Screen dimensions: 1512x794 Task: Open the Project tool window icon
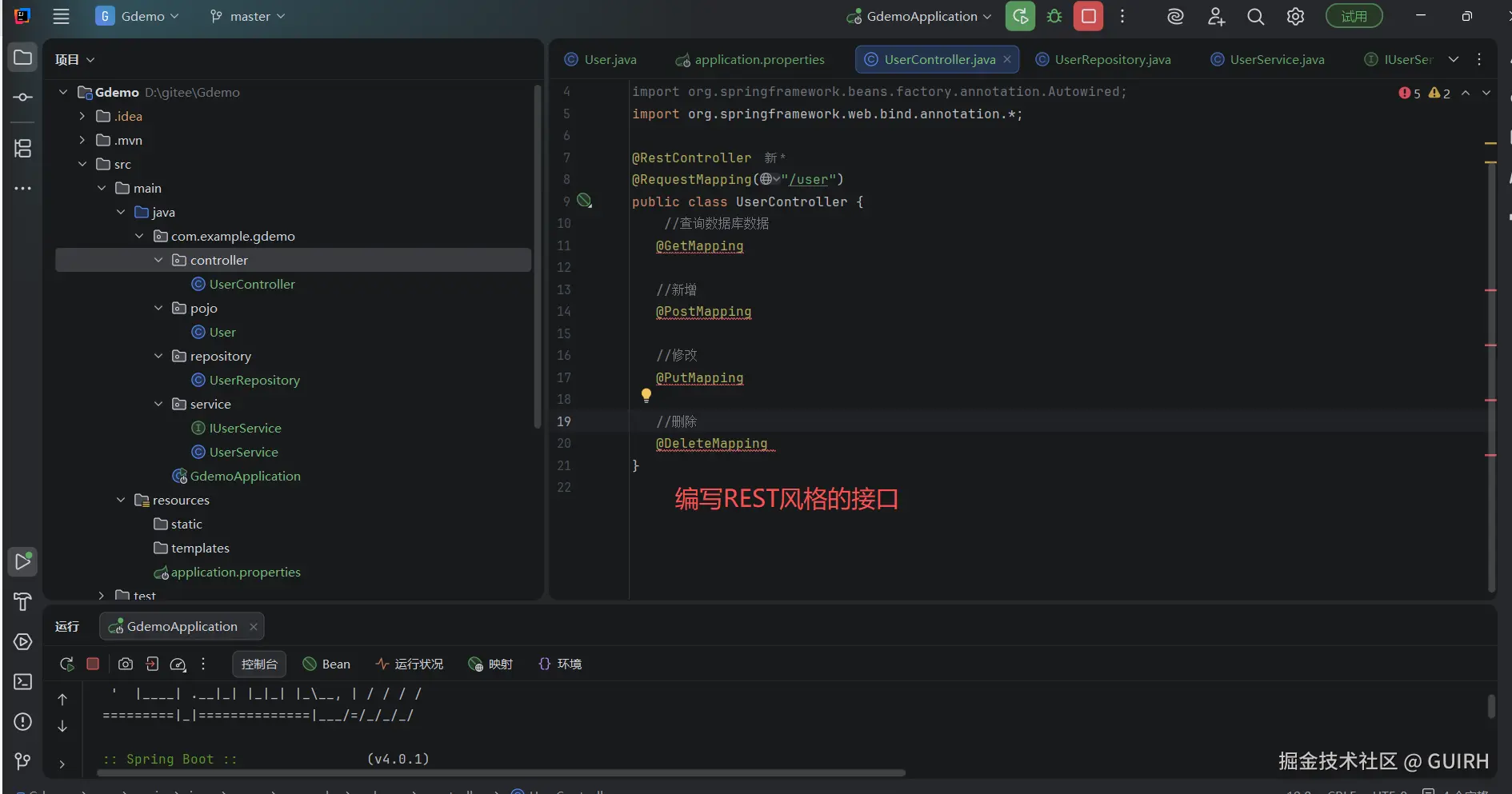click(x=22, y=58)
